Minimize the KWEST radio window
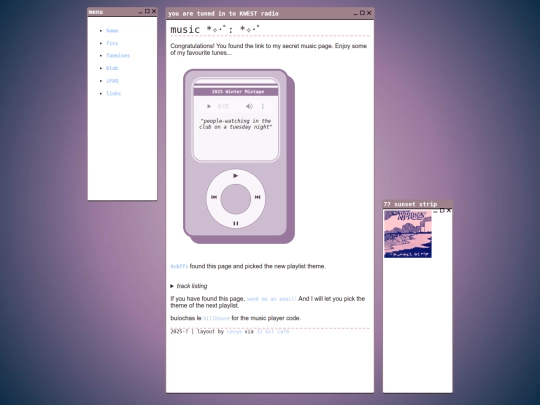The height and width of the screenshot is (405, 540). pyautogui.click(x=355, y=14)
